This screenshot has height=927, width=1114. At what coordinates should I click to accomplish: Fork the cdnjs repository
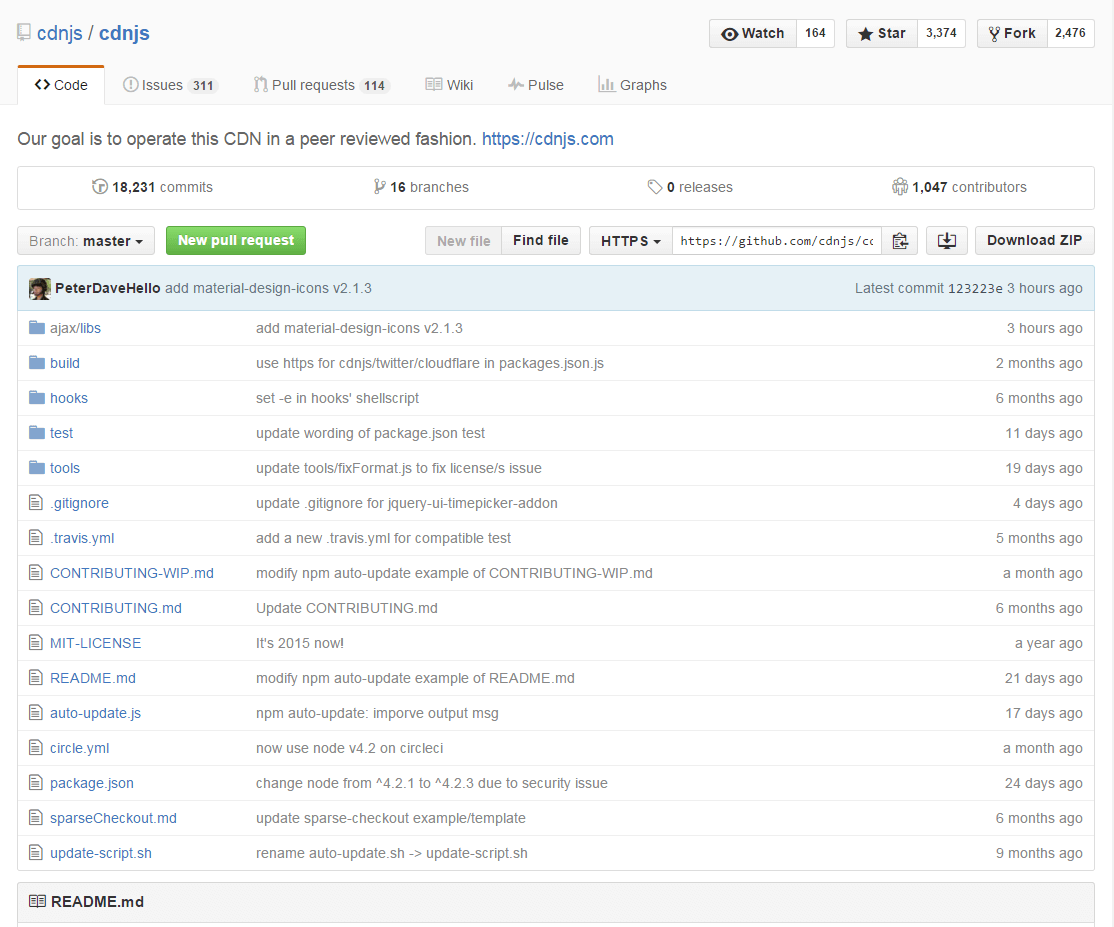tap(1012, 33)
